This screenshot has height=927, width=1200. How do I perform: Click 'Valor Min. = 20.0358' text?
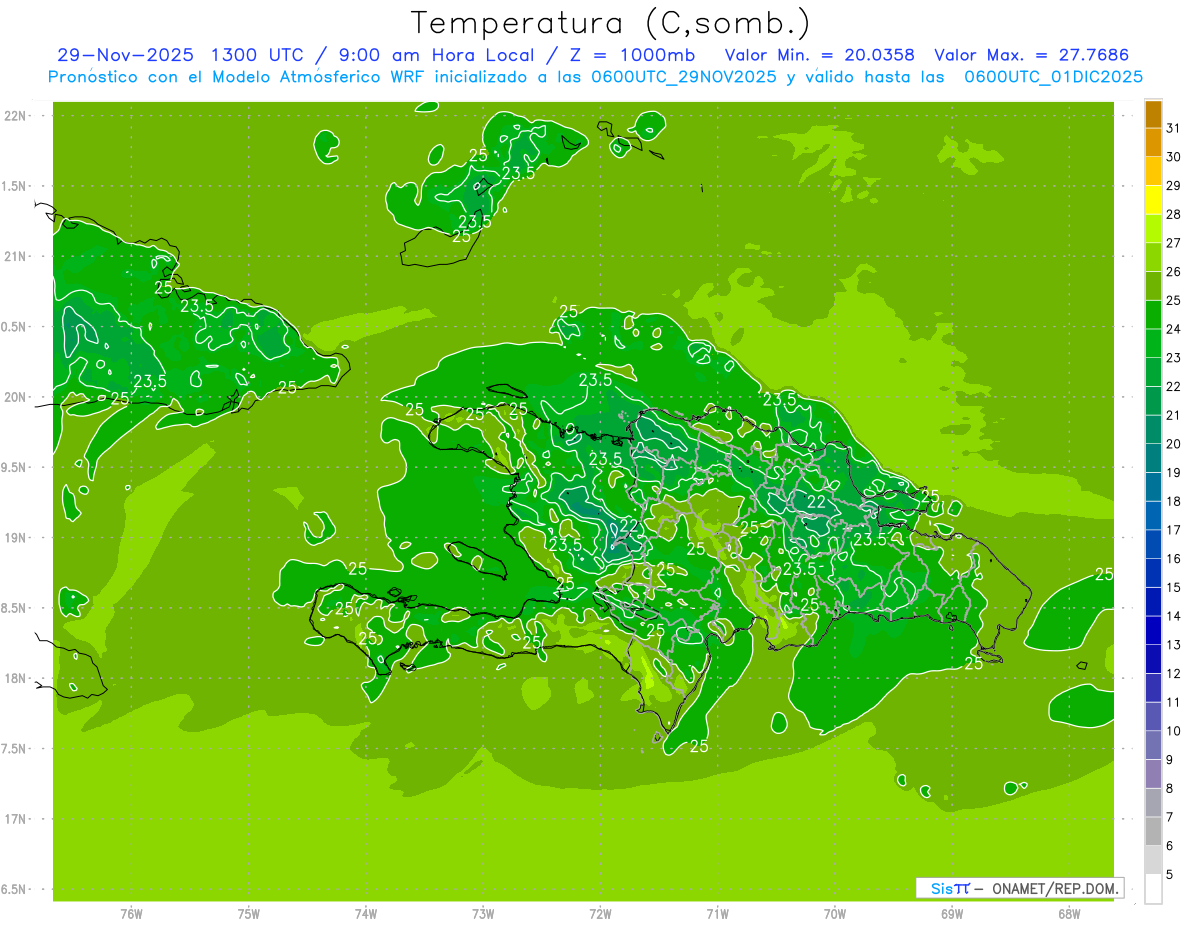click(x=820, y=55)
